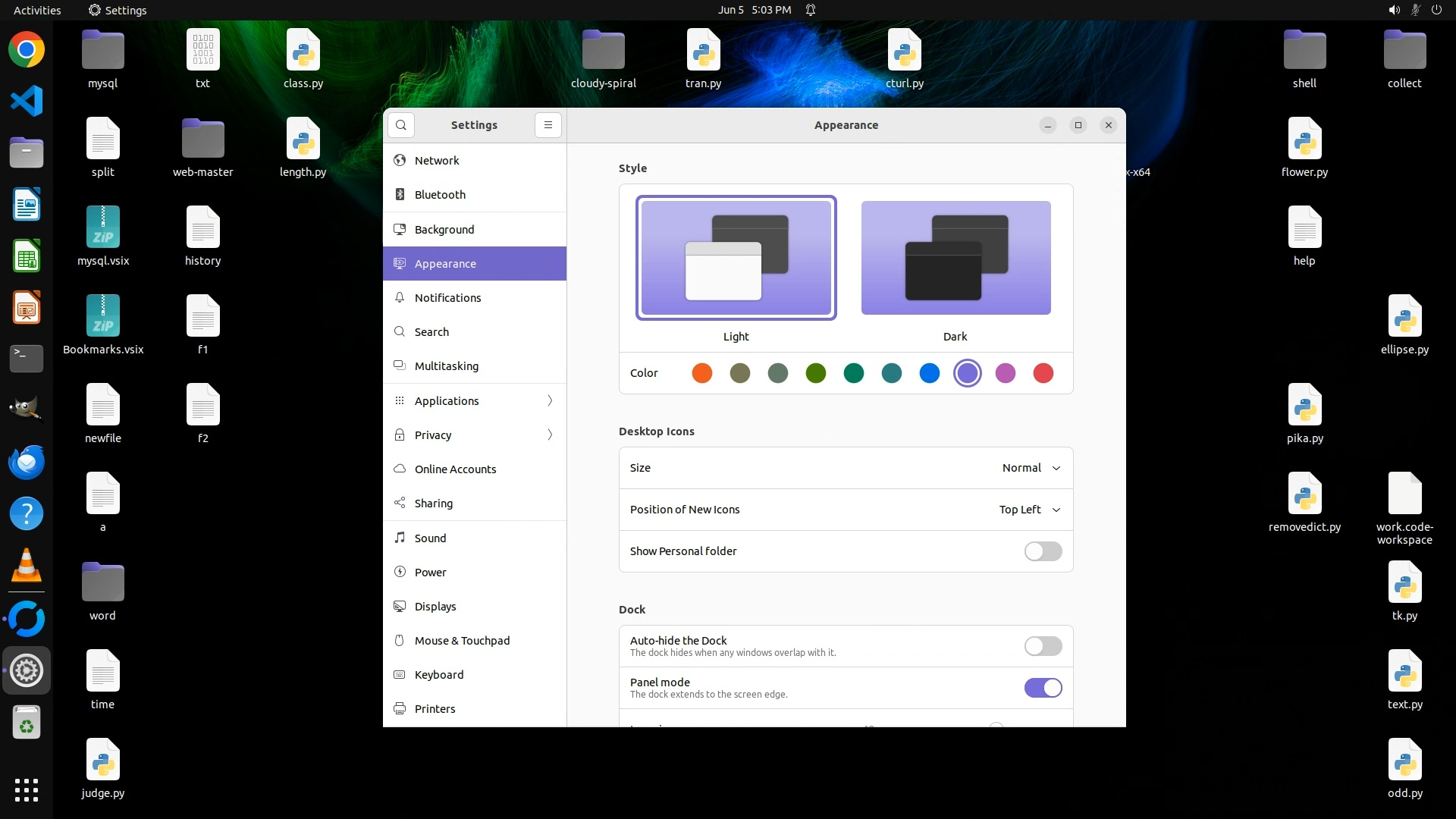Go to the Displays settings page
This screenshot has width=1456, height=819.
pos(435,607)
